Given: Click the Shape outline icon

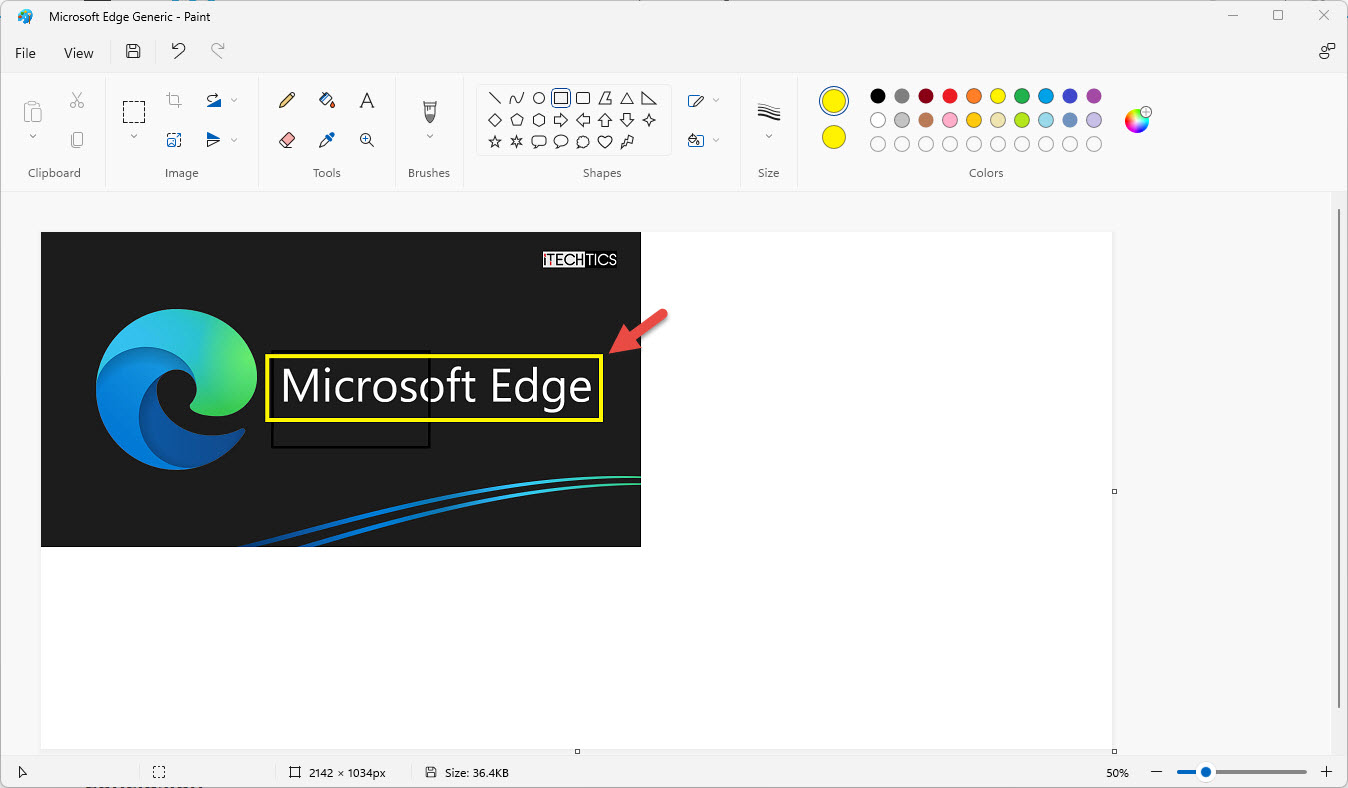Looking at the screenshot, I should (x=697, y=100).
